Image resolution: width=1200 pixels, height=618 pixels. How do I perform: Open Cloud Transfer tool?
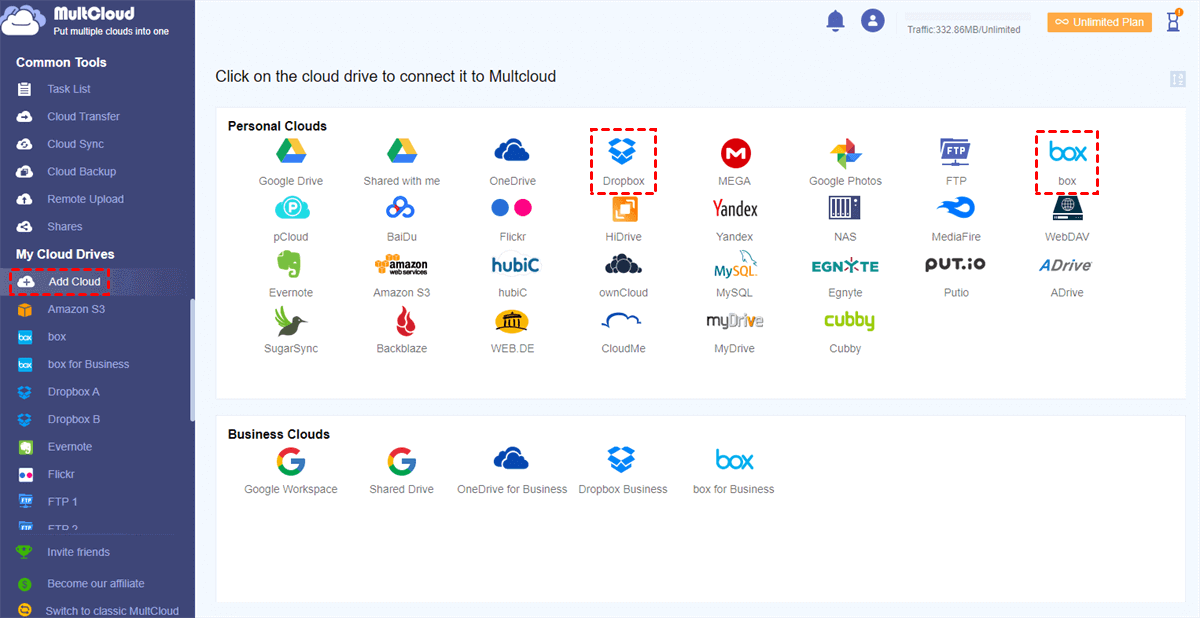(83, 117)
